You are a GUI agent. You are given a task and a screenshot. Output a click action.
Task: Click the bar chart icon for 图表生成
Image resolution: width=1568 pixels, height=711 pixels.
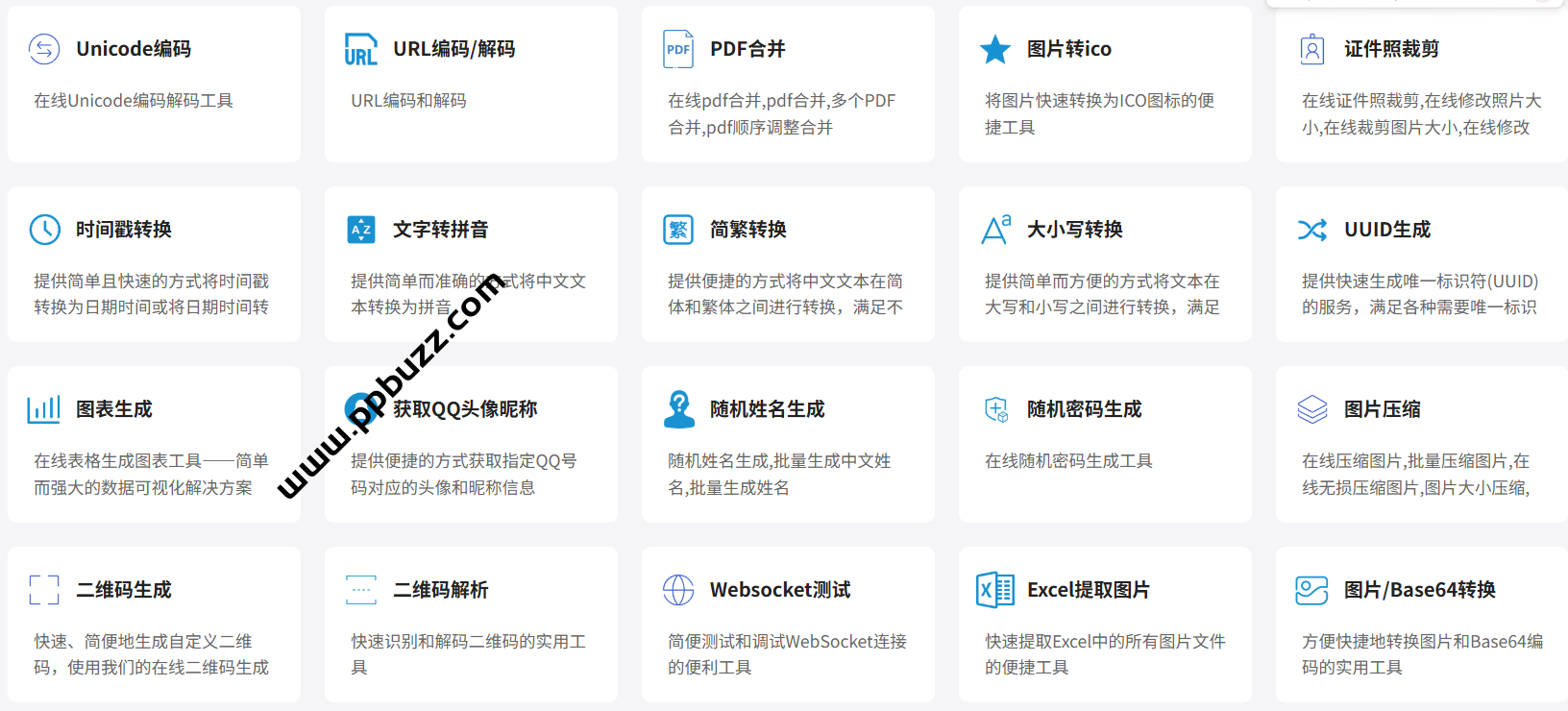[x=44, y=409]
